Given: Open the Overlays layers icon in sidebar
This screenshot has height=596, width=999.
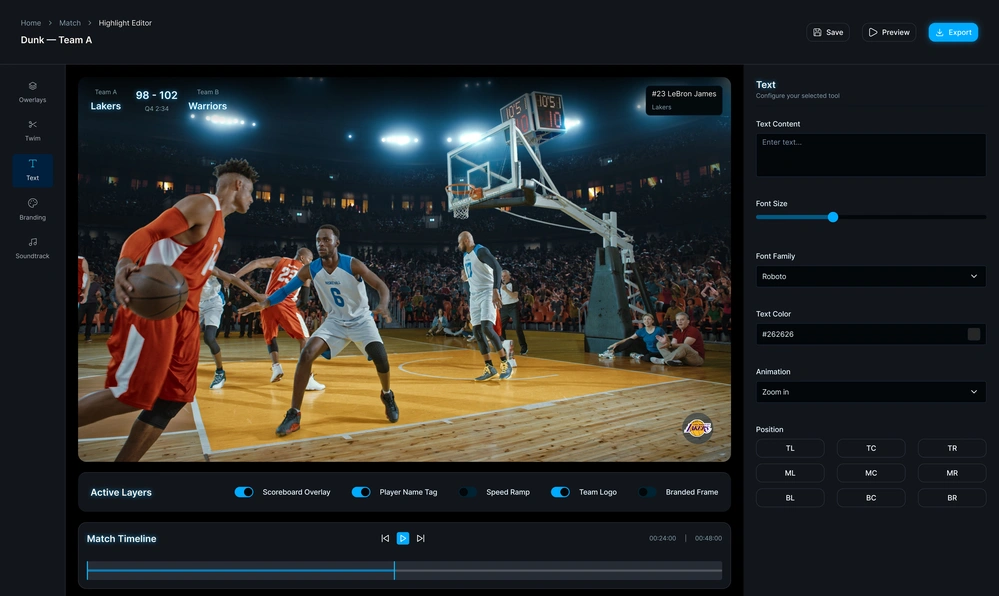Looking at the screenshot, I should pyautogui.click(x=32, y=86).
